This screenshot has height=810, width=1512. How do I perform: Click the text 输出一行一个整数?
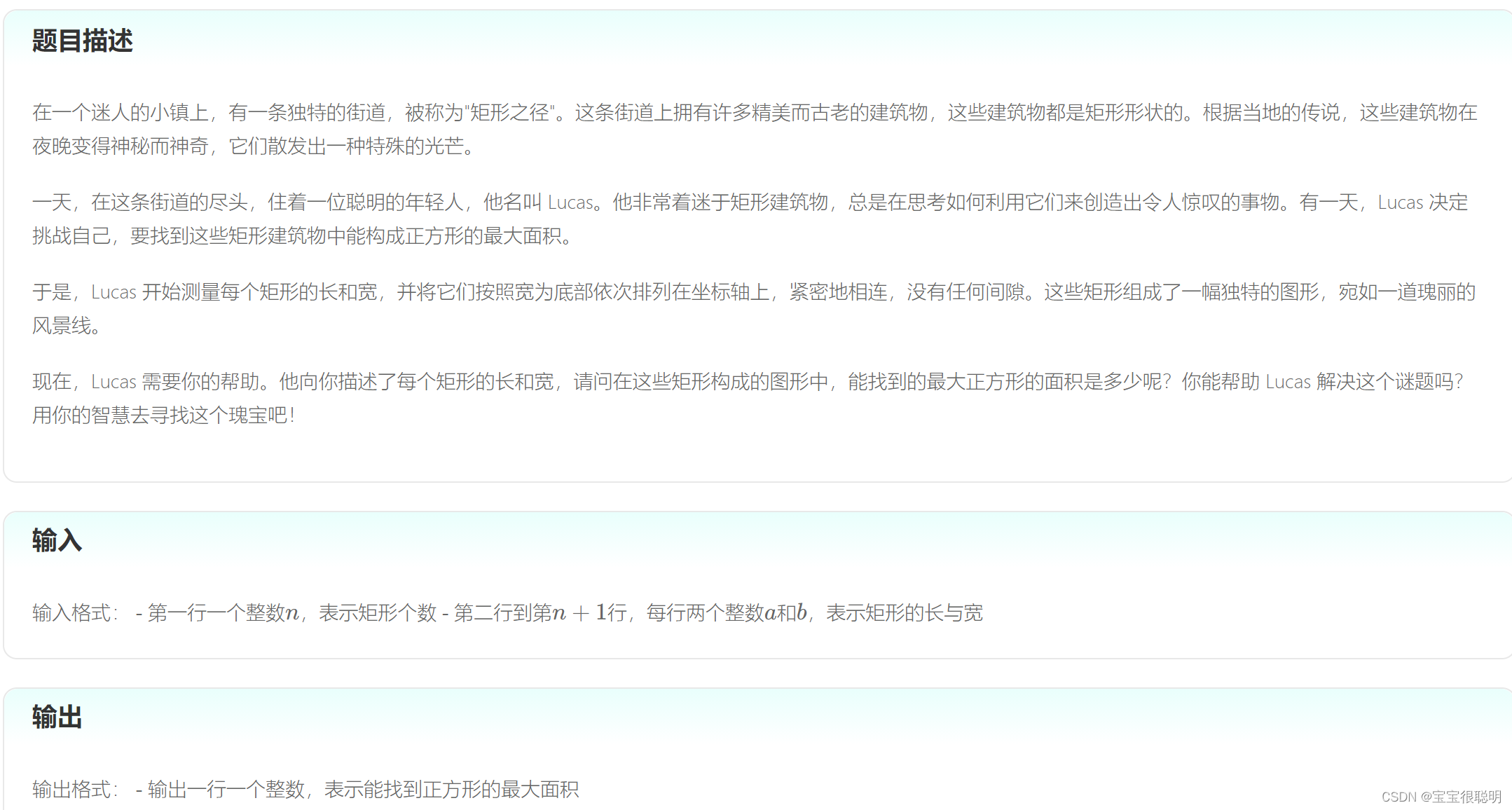tap(226, 790)
